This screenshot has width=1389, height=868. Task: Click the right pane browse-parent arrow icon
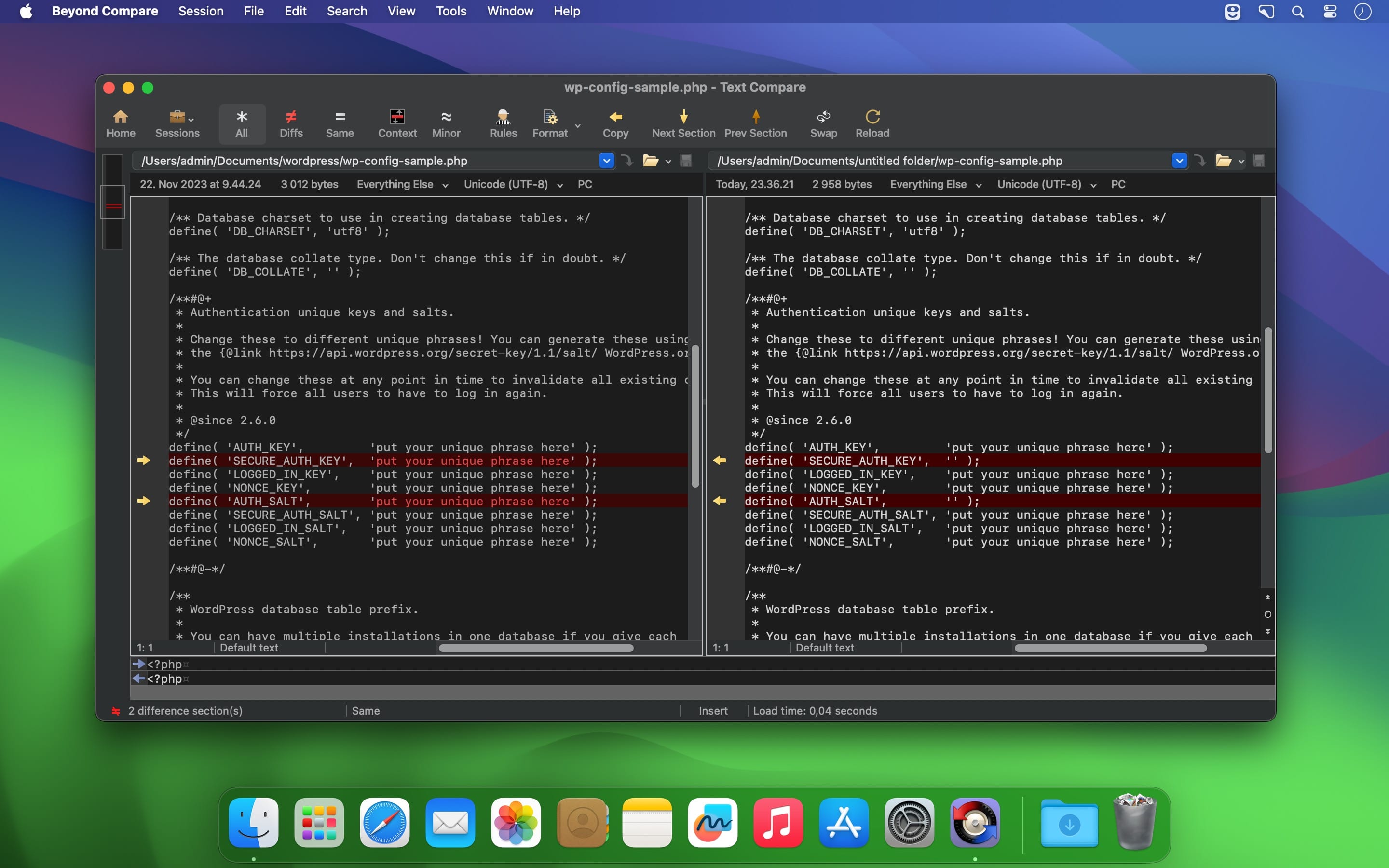point(1200,161)
